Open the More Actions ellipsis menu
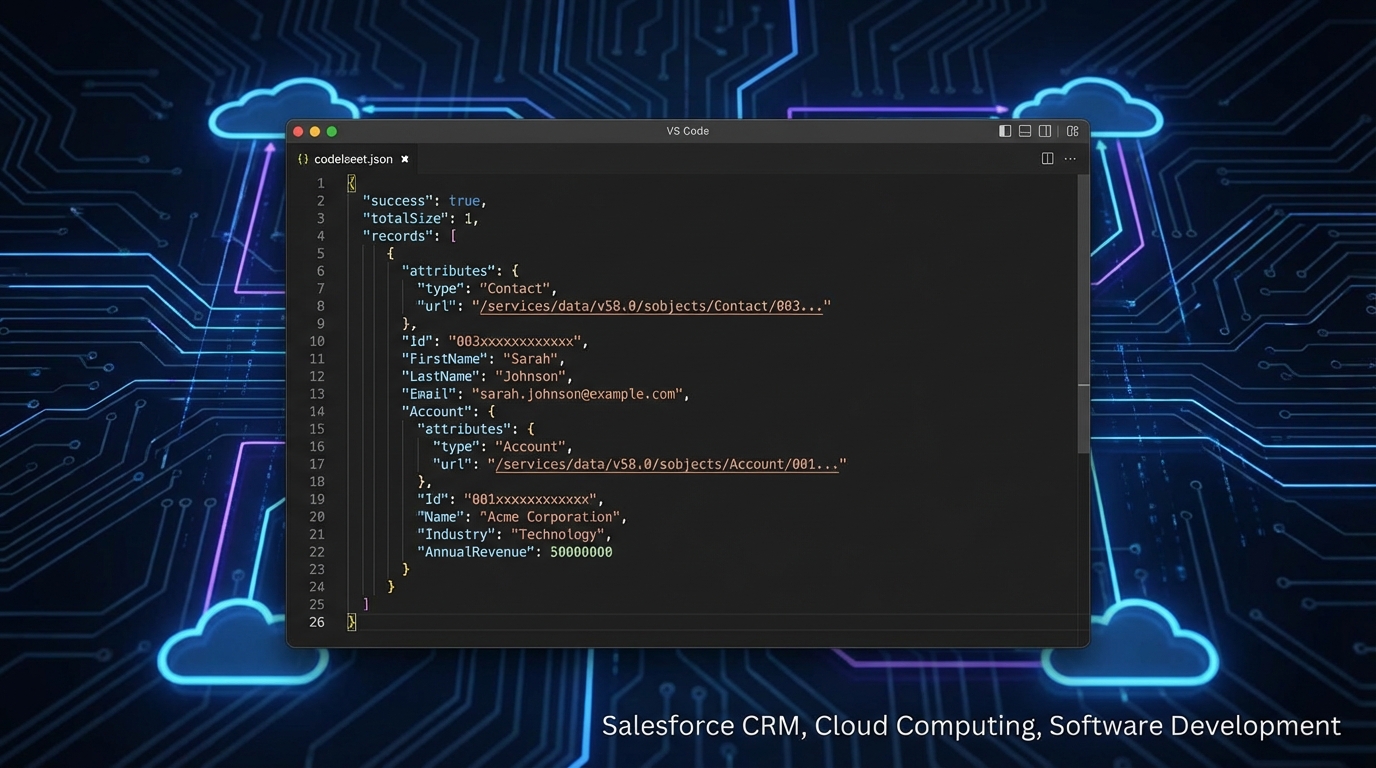This screenshot has height=768, width=1376. pos(1070,158)
